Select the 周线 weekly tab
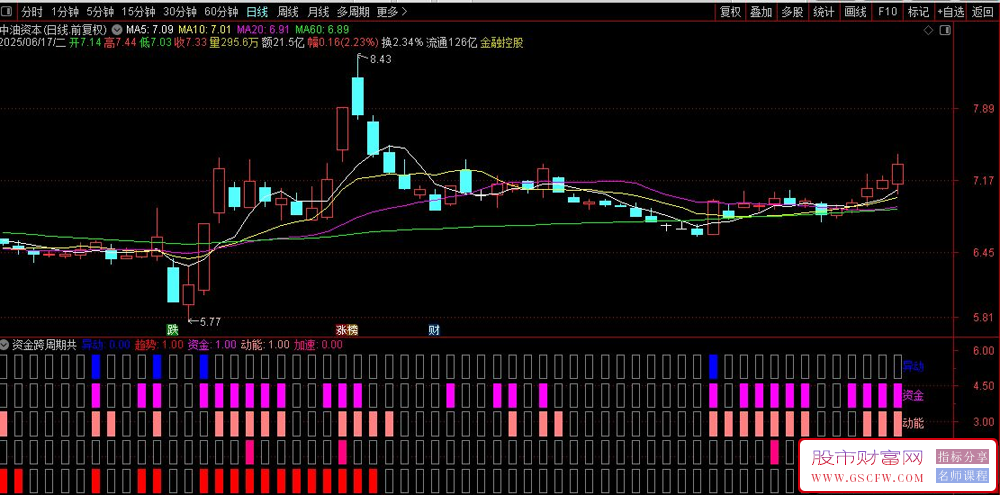The image size is (1000, 495). [x=288, y=11]
